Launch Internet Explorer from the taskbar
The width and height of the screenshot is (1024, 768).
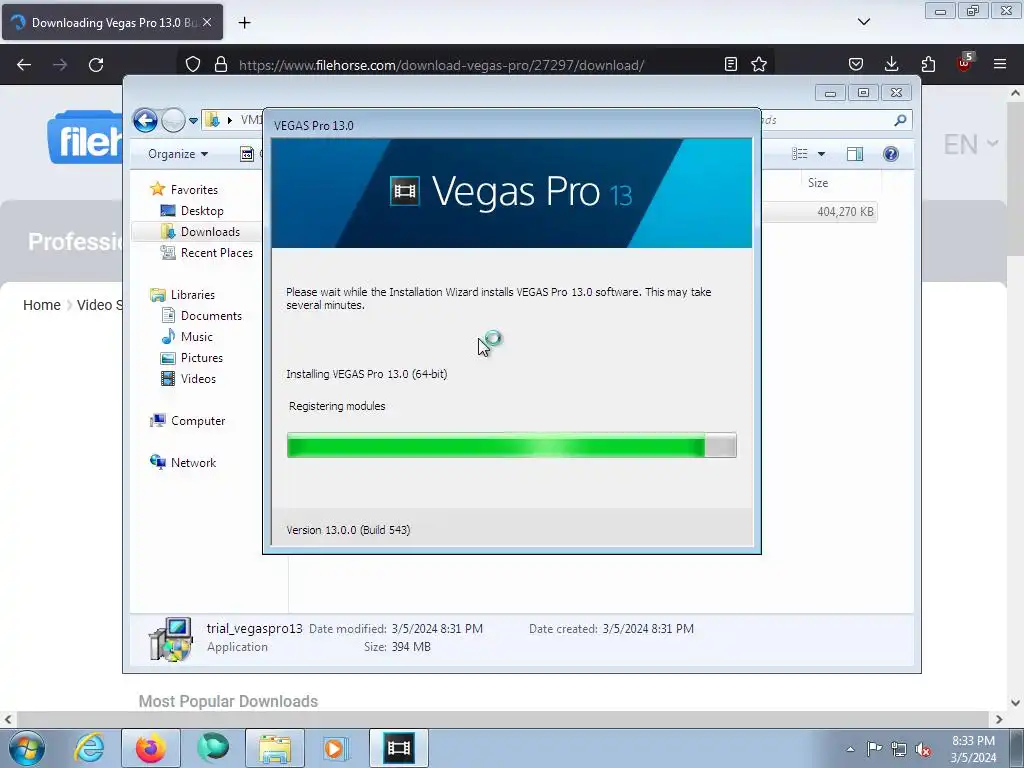point(89,748)
